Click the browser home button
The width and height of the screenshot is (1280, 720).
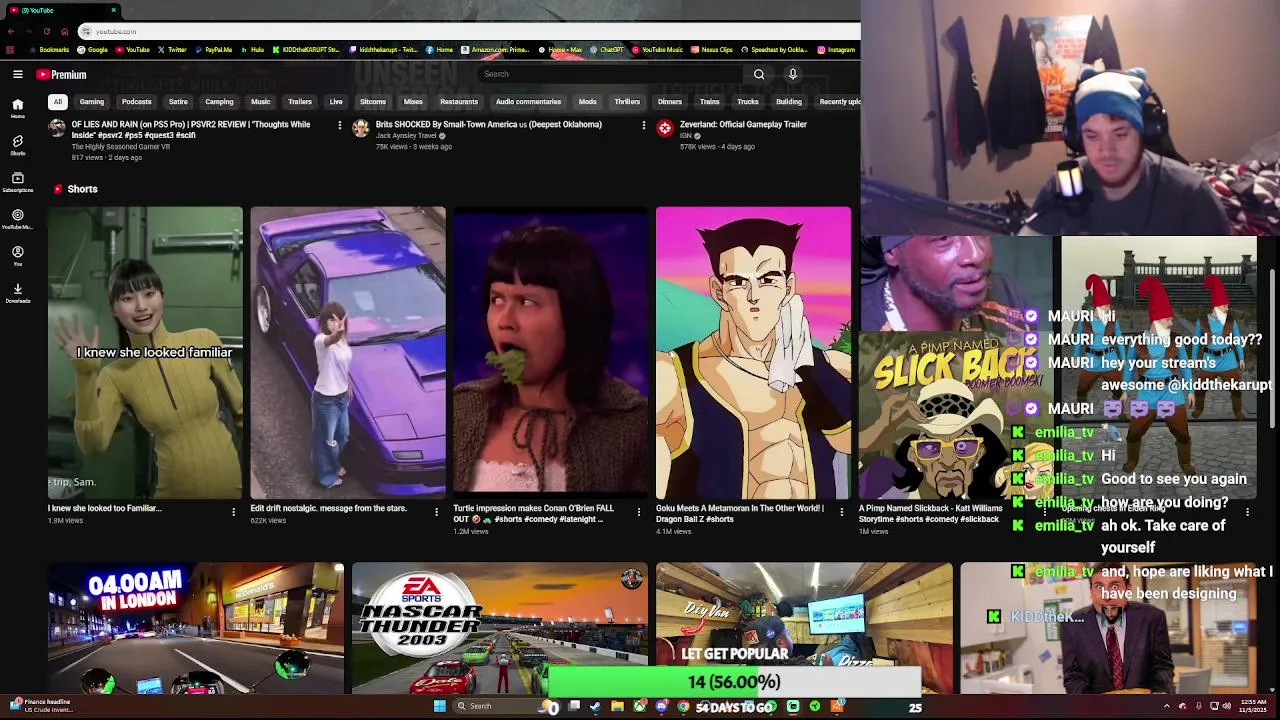pos(64,31)
